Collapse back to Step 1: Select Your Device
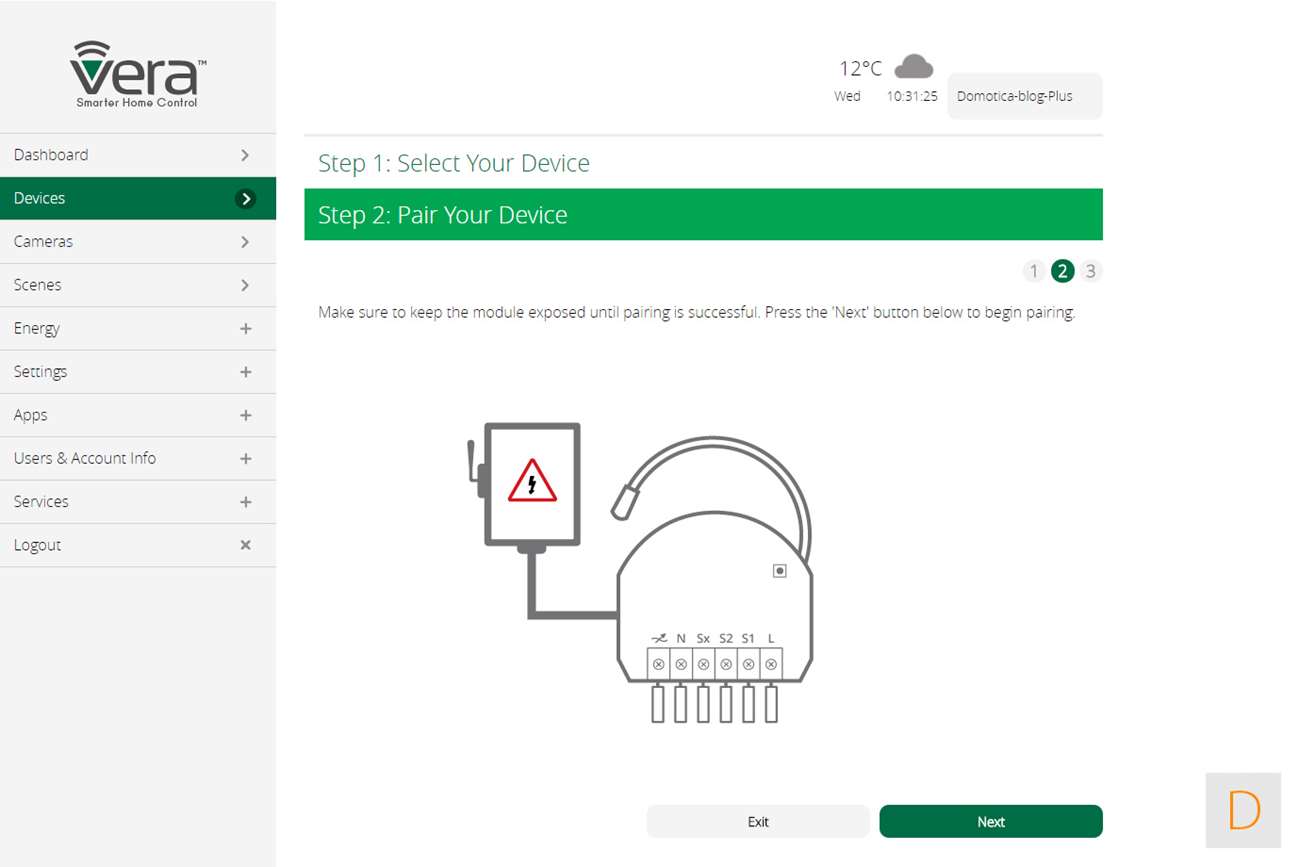The width and height of the screenshot is (1300, 867). (454, 163)
